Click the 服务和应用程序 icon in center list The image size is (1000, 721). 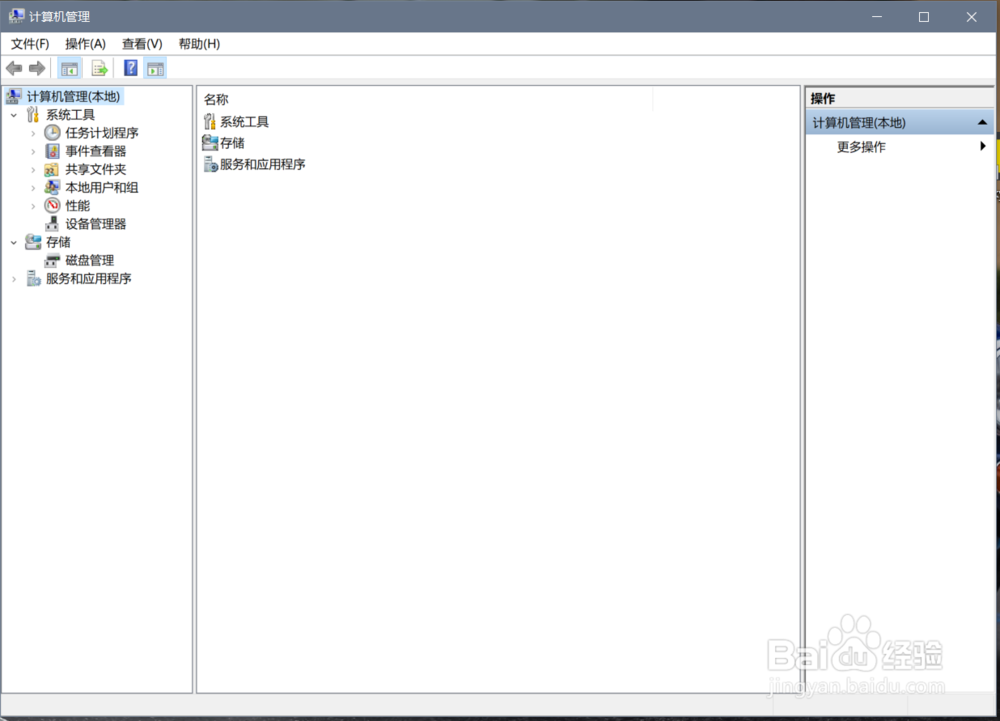point(210,164)
